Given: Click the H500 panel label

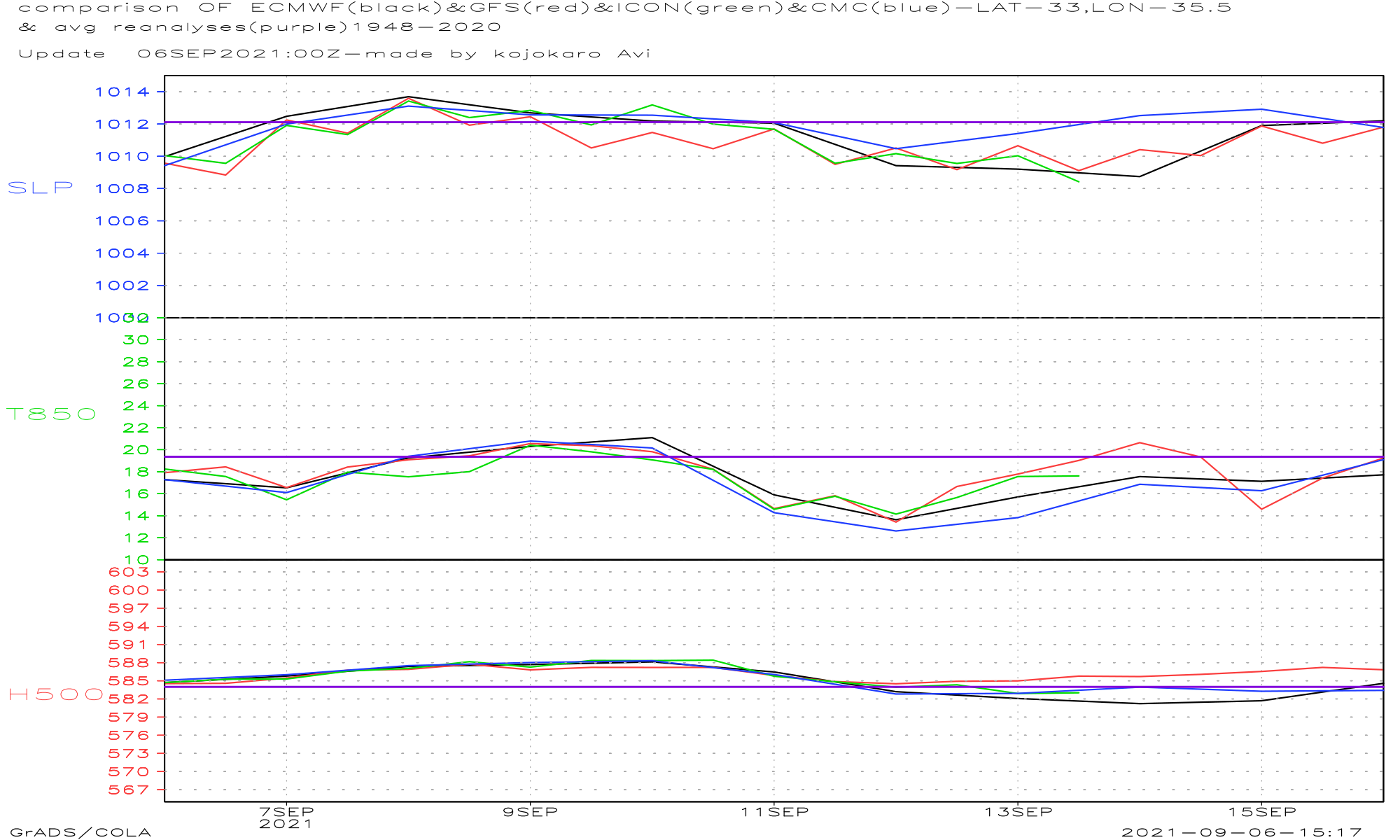Looking at the screenshot, I should tap(56, 694).
